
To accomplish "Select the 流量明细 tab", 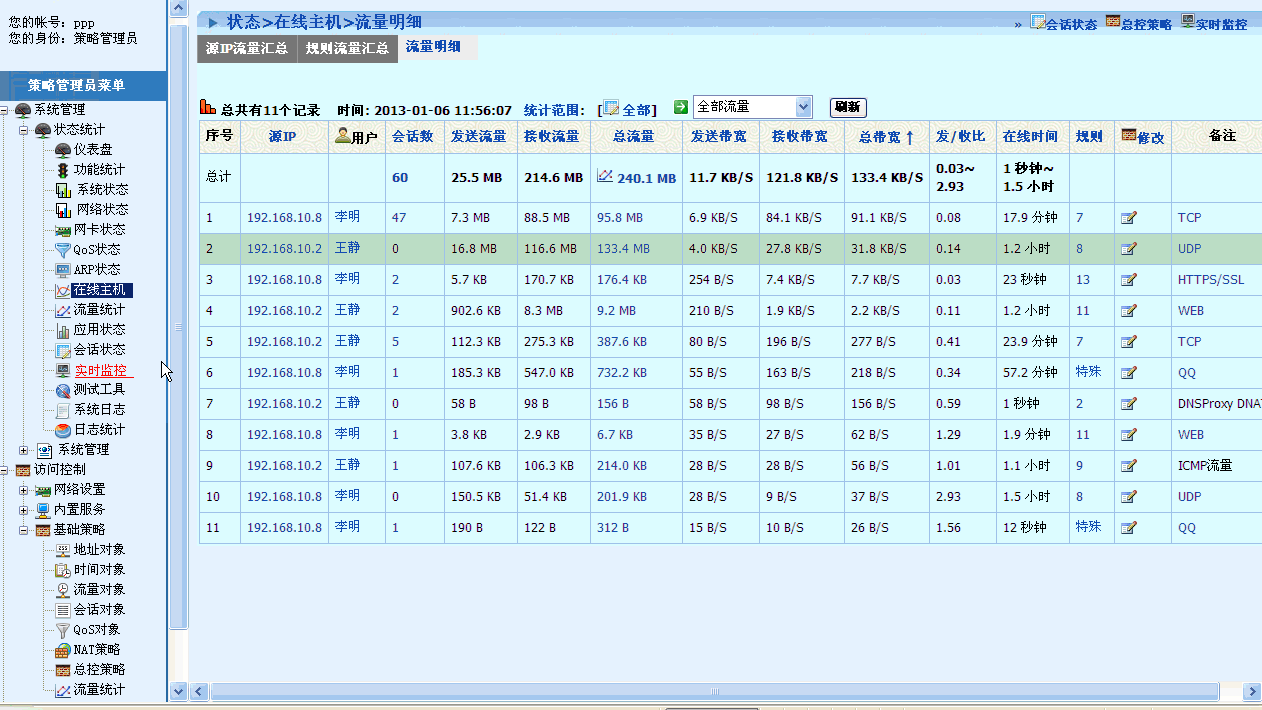I will [433, 47].
